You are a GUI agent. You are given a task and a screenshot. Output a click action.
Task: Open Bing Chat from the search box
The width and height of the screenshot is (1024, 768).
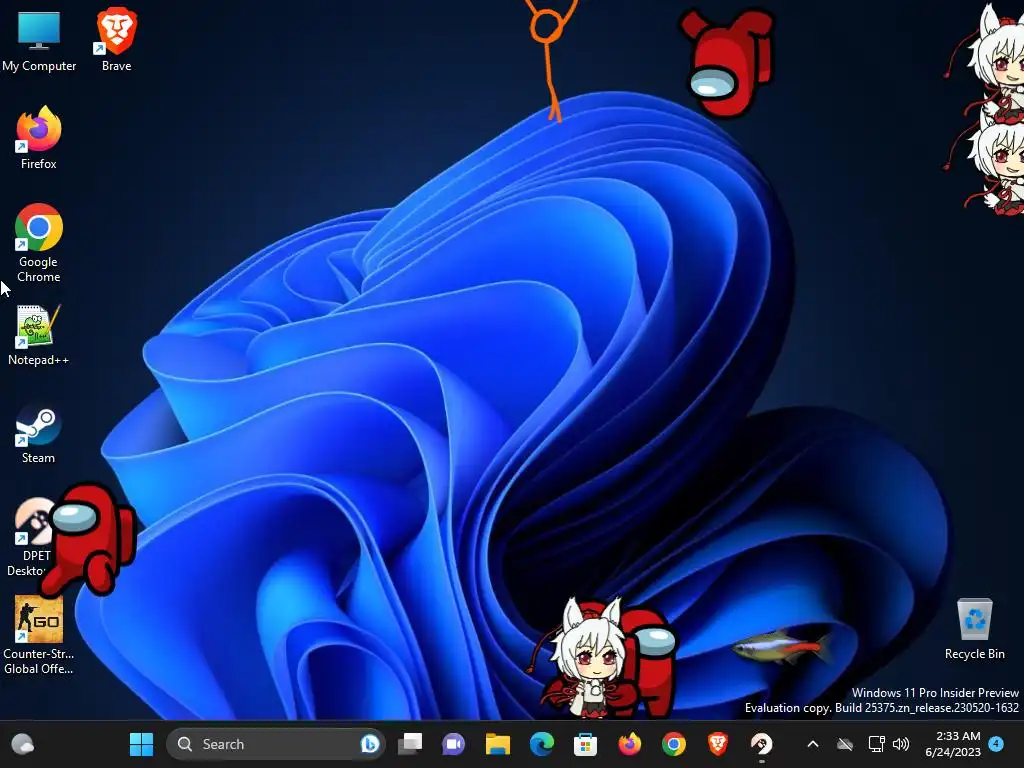[x=370, y=744]
